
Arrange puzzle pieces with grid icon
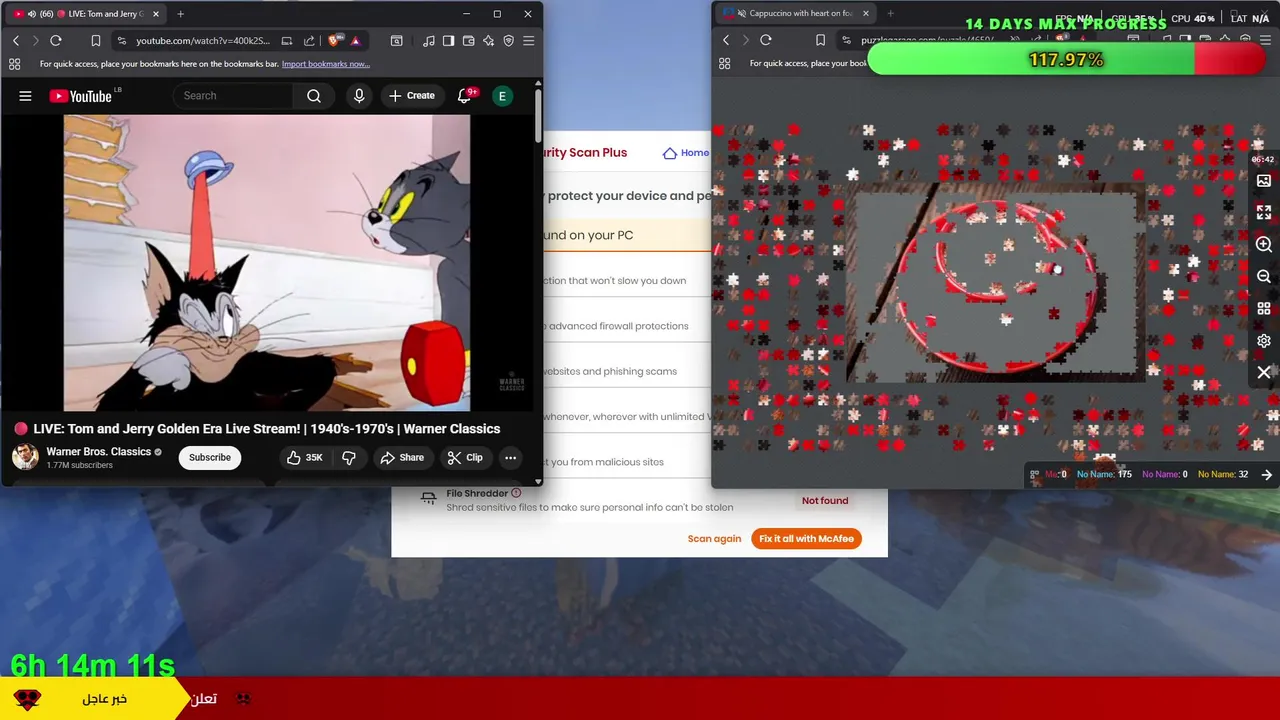pyautogui.click(x=1264, y=309)
